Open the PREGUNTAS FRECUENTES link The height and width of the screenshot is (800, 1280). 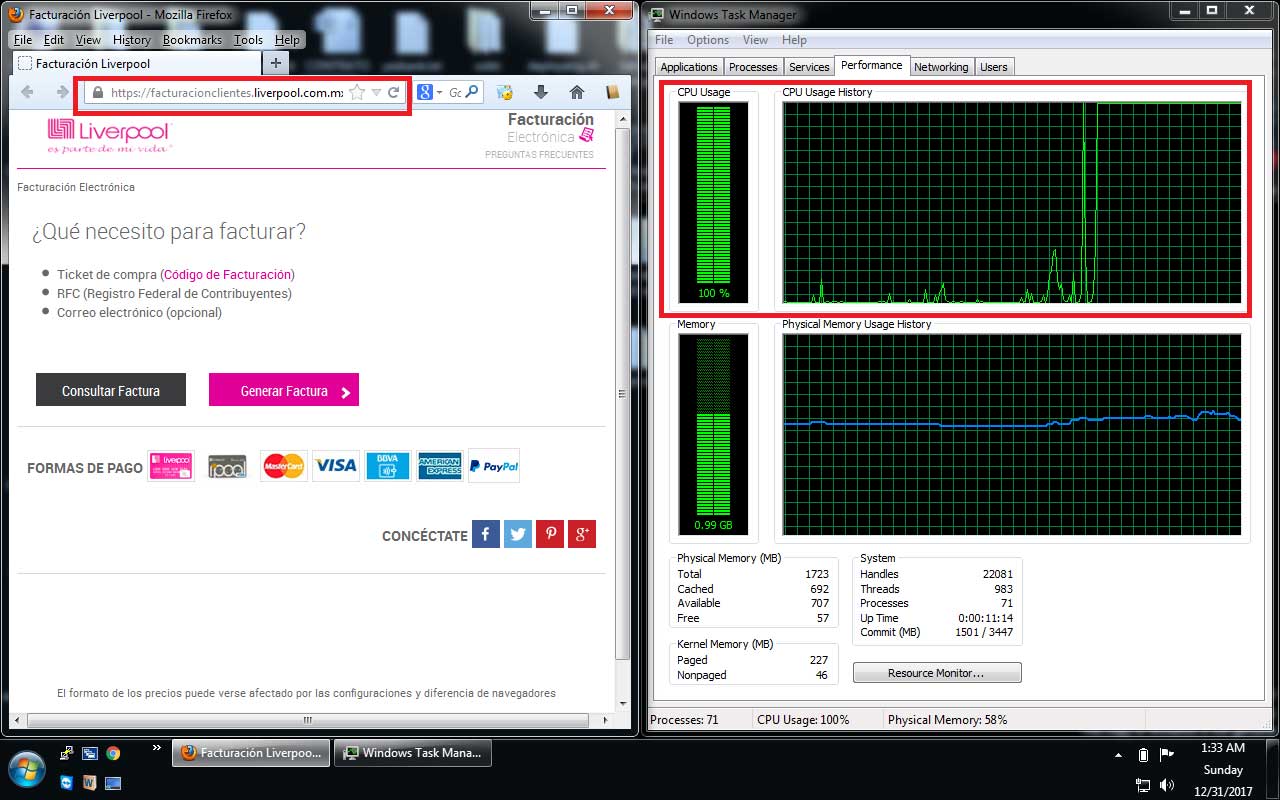(539, 155)
